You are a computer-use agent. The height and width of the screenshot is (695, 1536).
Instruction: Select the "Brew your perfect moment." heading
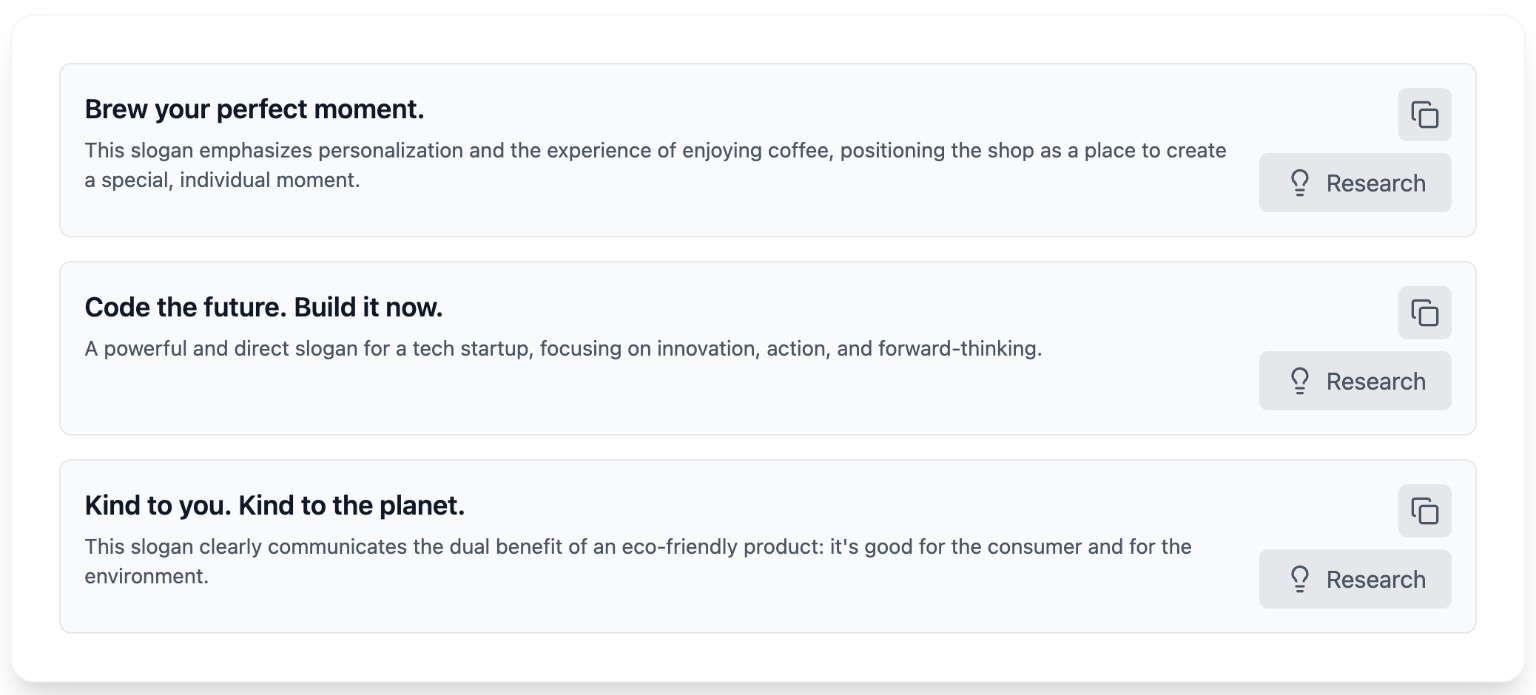(x=255, y=110)
